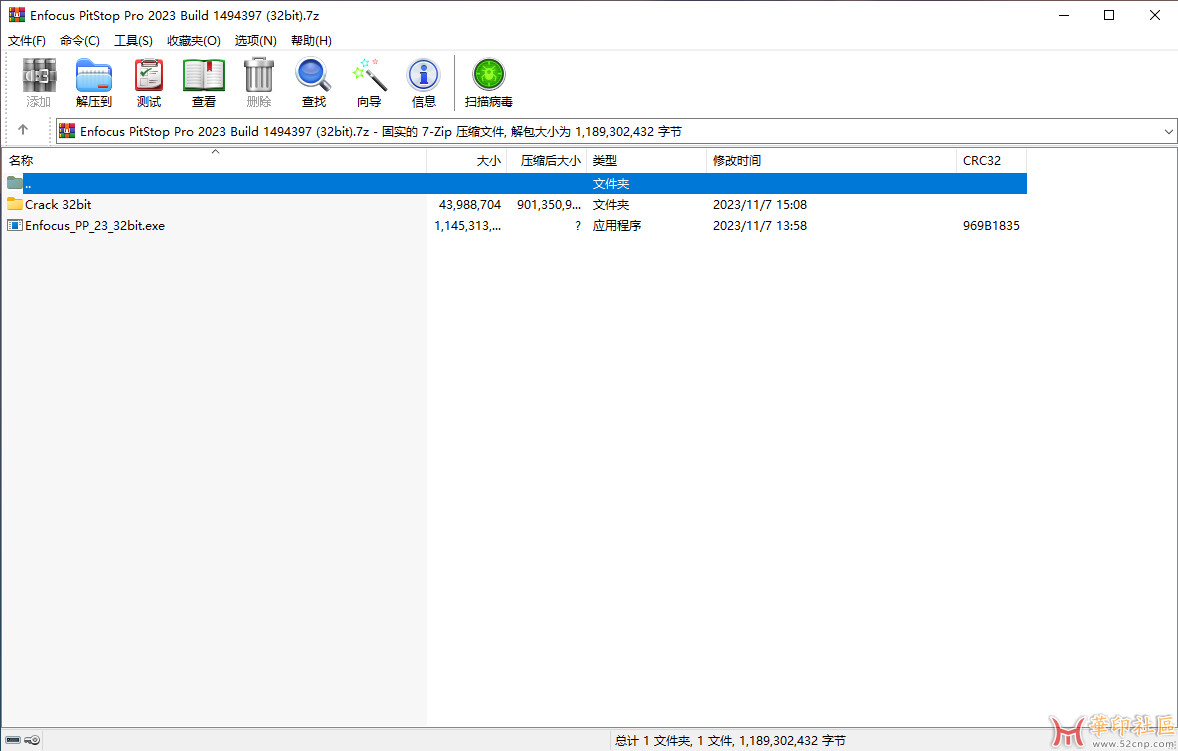1178x751 pixels.
Task: Click the Add (添加) toolbar icon
Action: [x=39, y=83]
